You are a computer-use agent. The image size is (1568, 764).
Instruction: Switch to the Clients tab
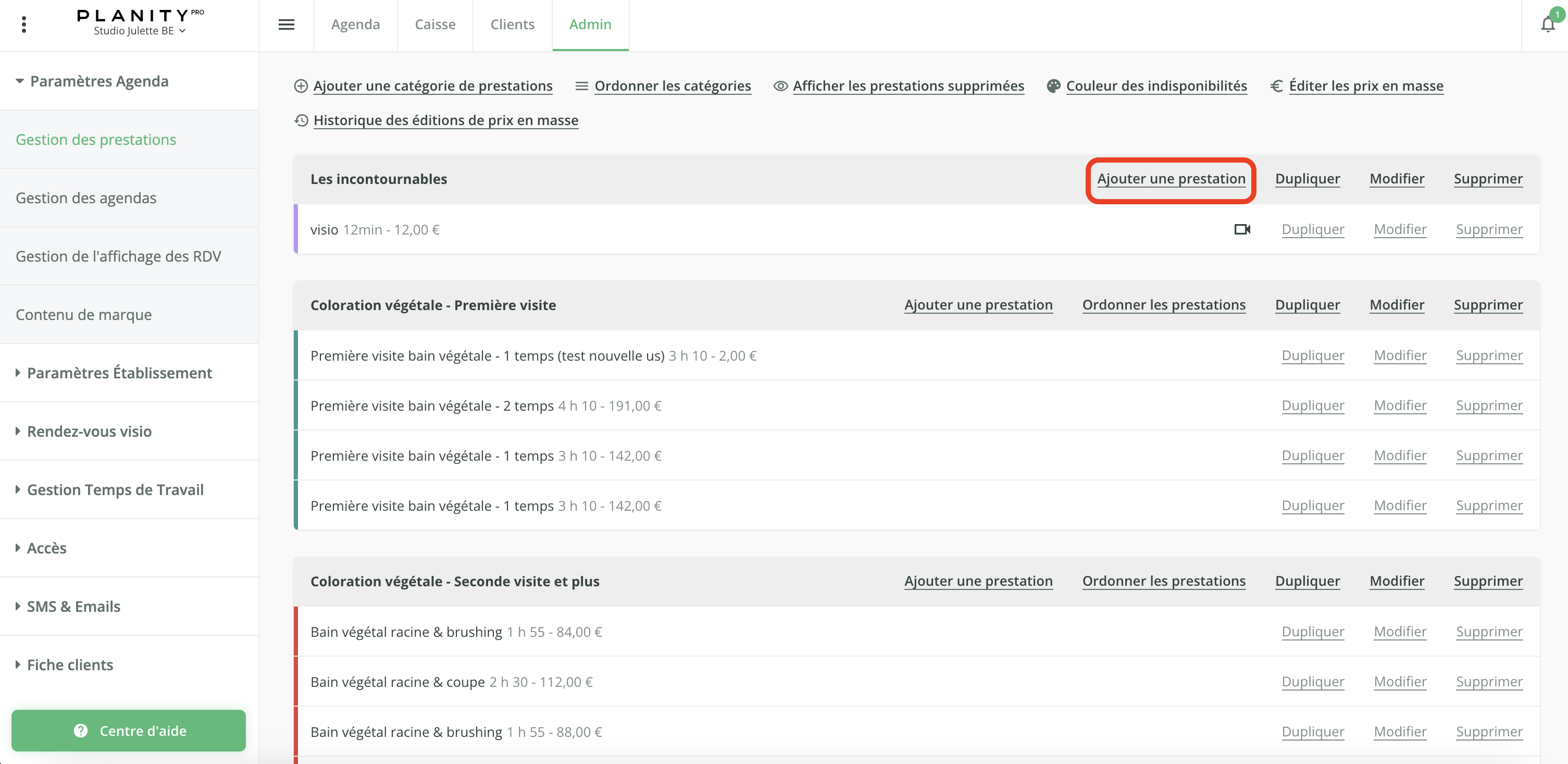click(512, 24)
